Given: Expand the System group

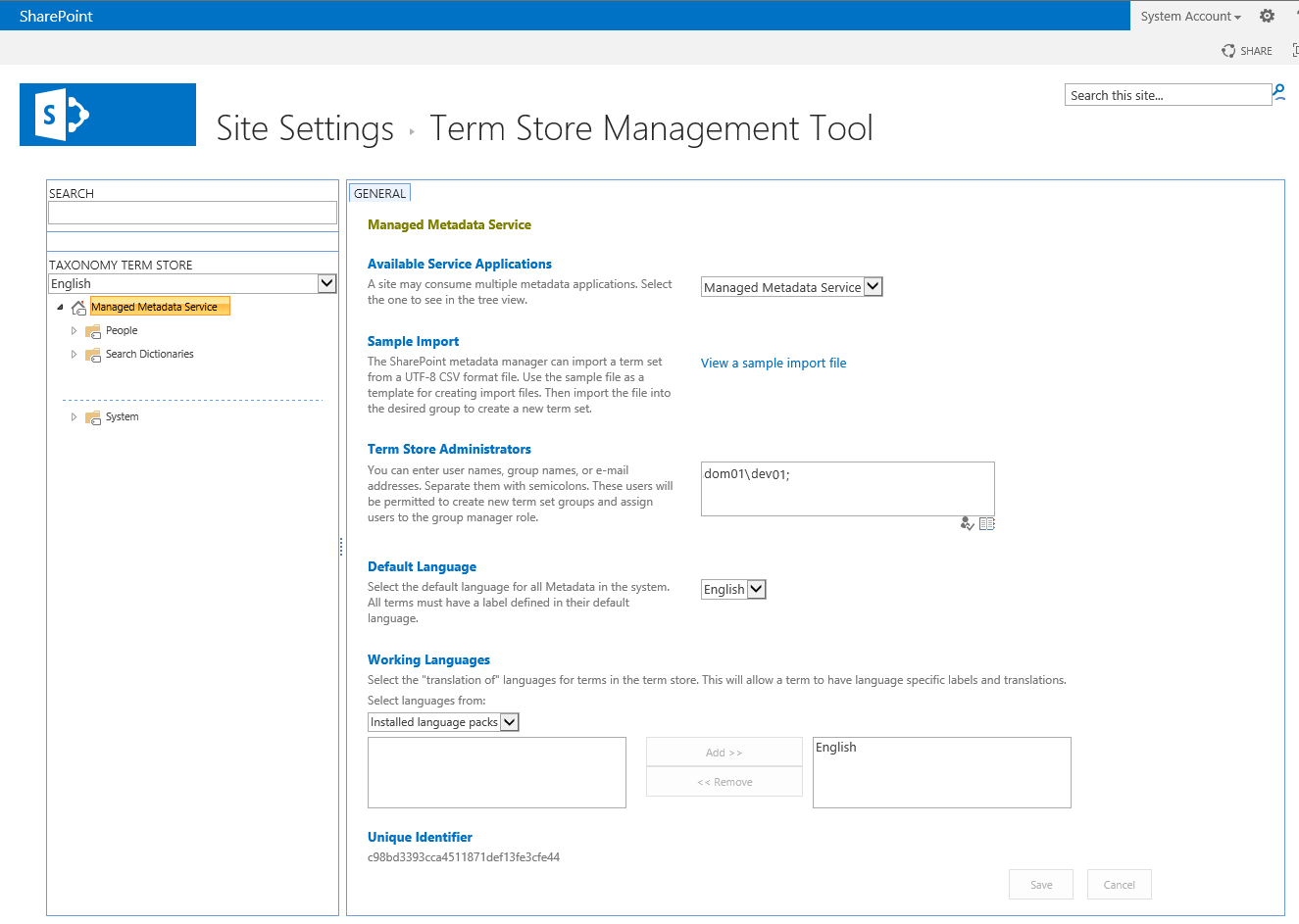Looking at the screenshot, I should (74, 417).
